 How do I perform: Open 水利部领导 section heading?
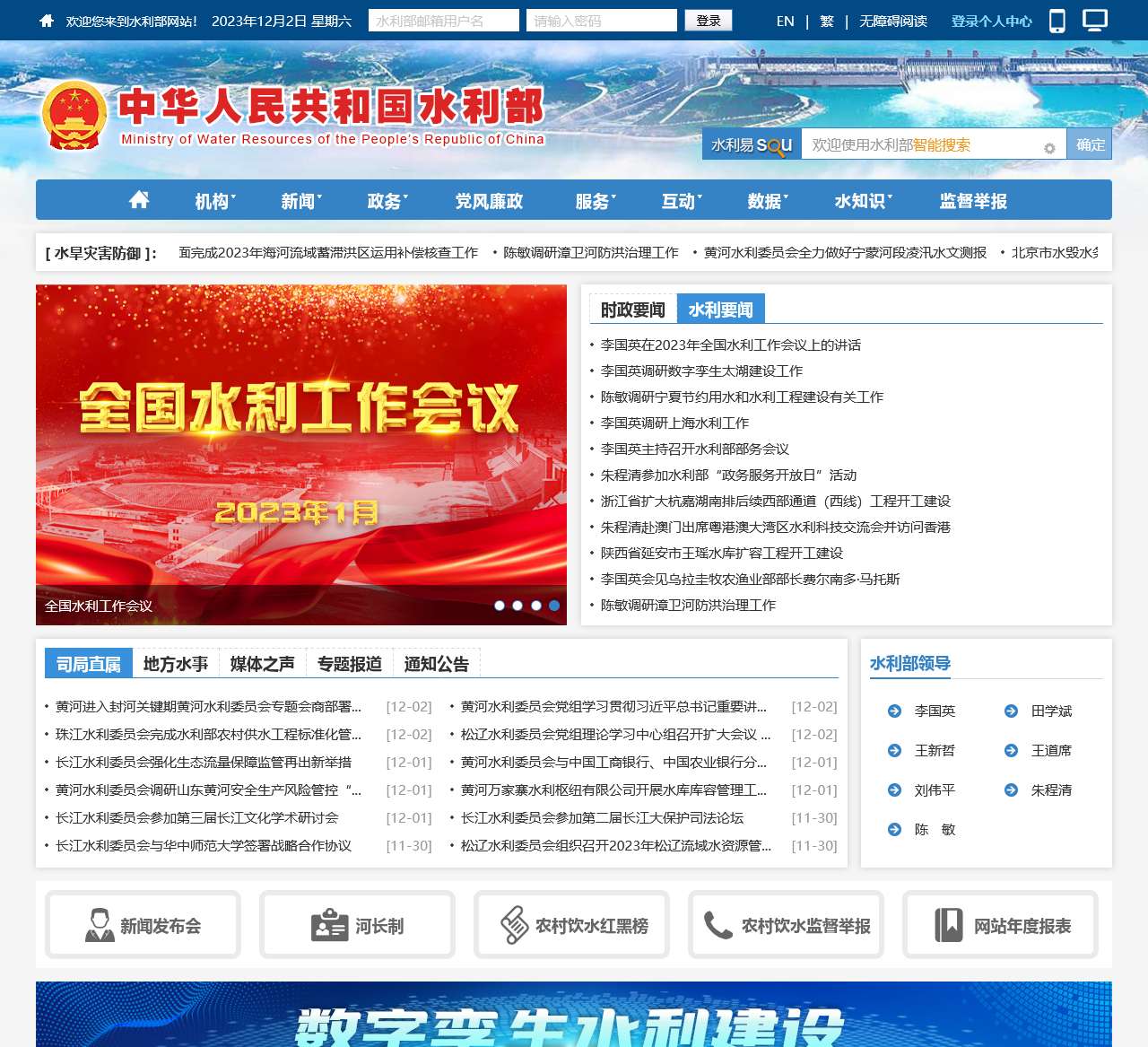[910, 663]
